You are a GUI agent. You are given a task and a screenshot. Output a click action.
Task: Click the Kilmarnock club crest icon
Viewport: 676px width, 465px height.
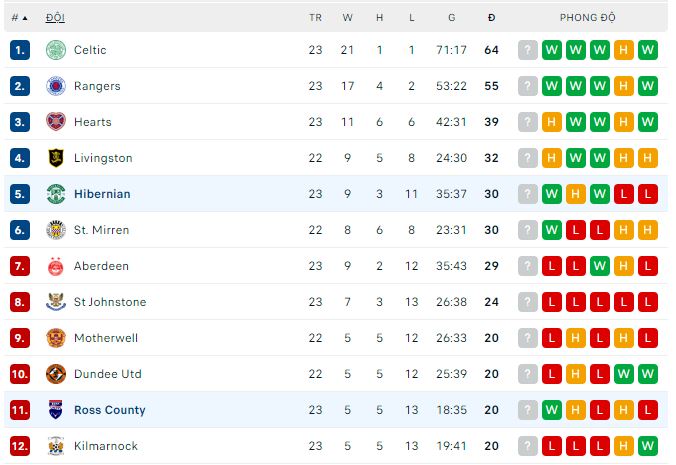point(56,446)
